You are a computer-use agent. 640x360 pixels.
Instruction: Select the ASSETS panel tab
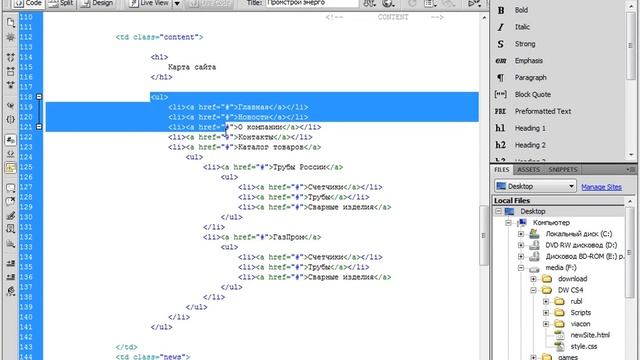(529, 170)
